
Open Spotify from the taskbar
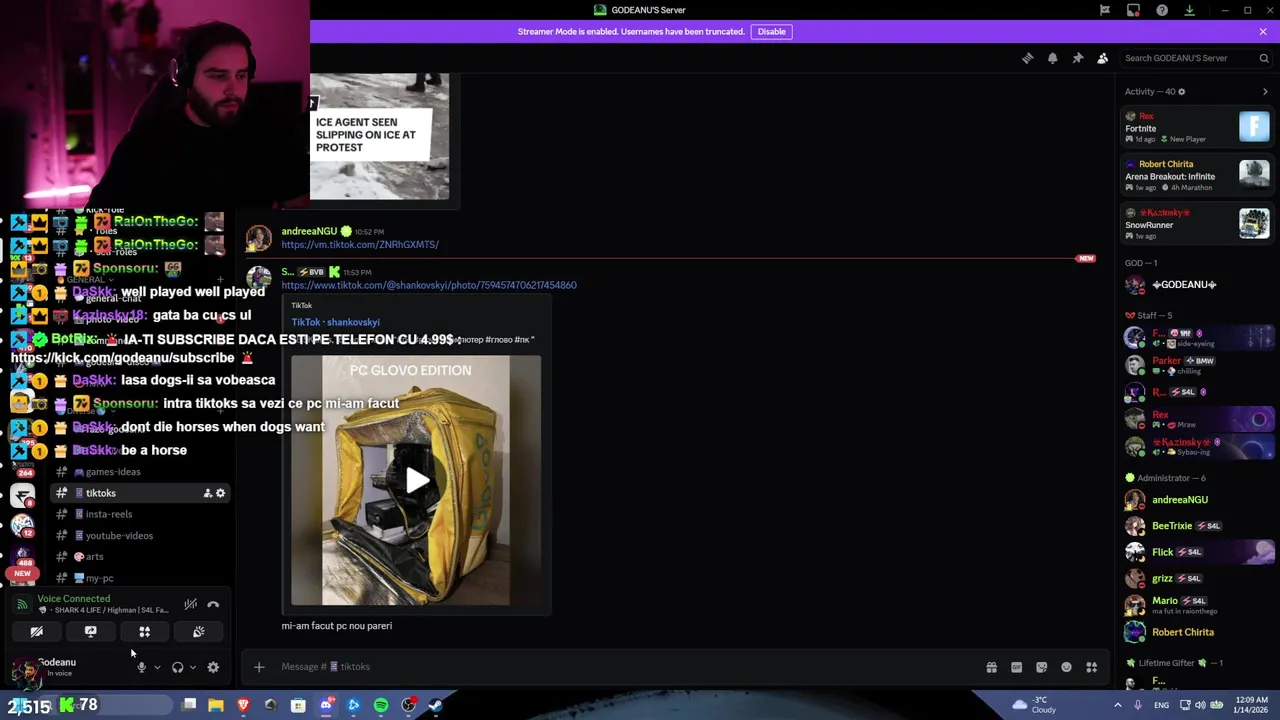pos(381,706)
